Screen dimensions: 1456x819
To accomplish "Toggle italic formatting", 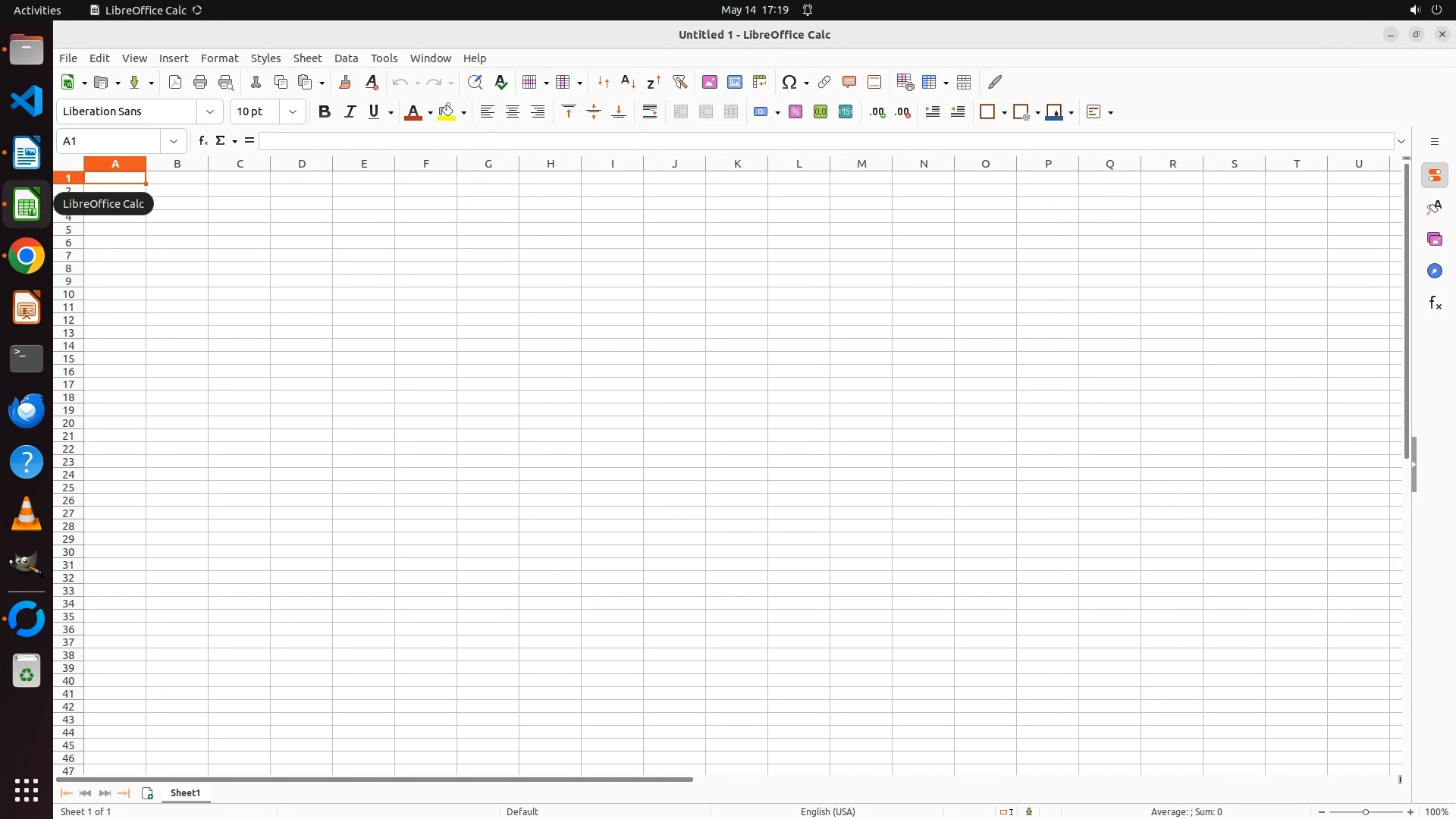I will [x=350, y=112].
